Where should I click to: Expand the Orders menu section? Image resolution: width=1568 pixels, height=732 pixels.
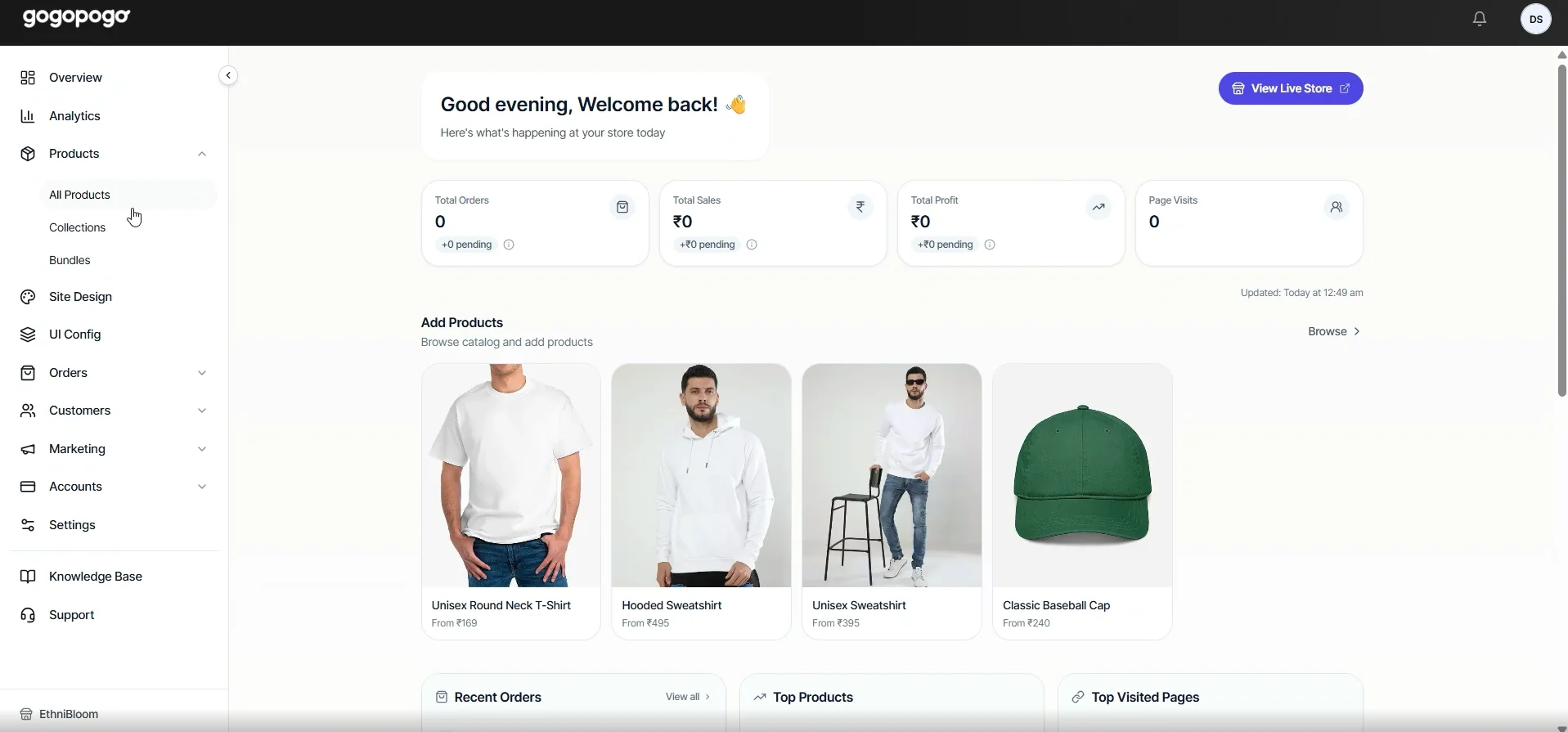click(x=202, y=373)
